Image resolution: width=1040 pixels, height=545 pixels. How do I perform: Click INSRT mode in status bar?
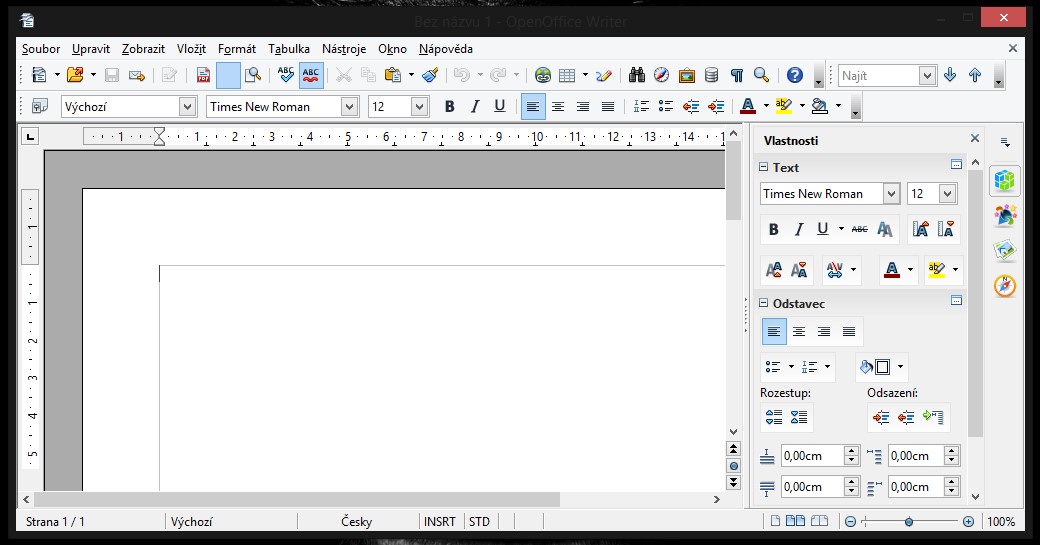coord(440,522)
